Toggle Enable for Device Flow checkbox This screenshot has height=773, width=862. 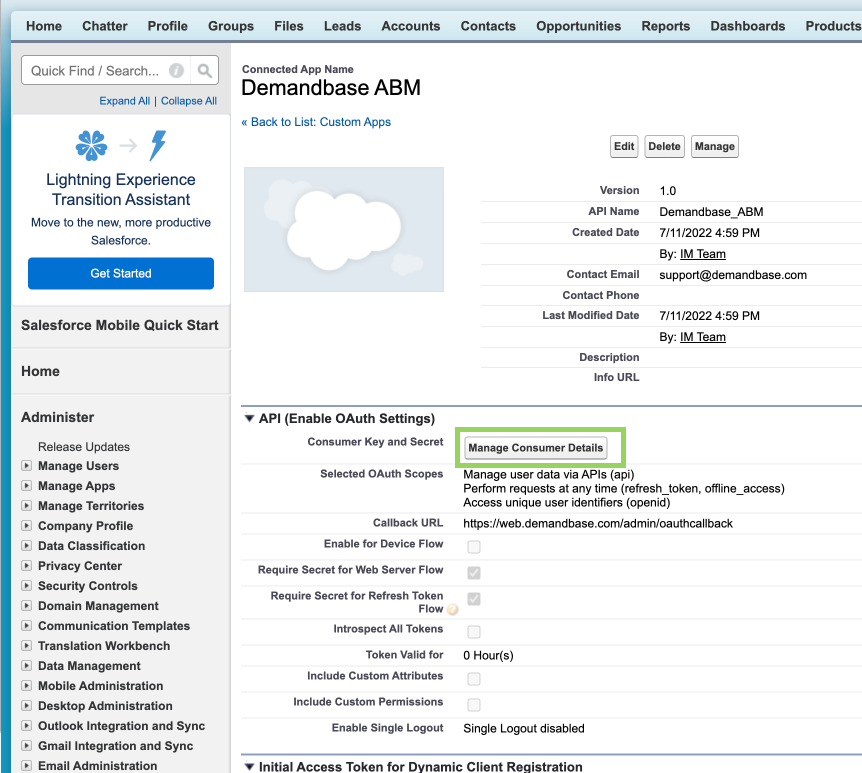(x=474, y=546)
